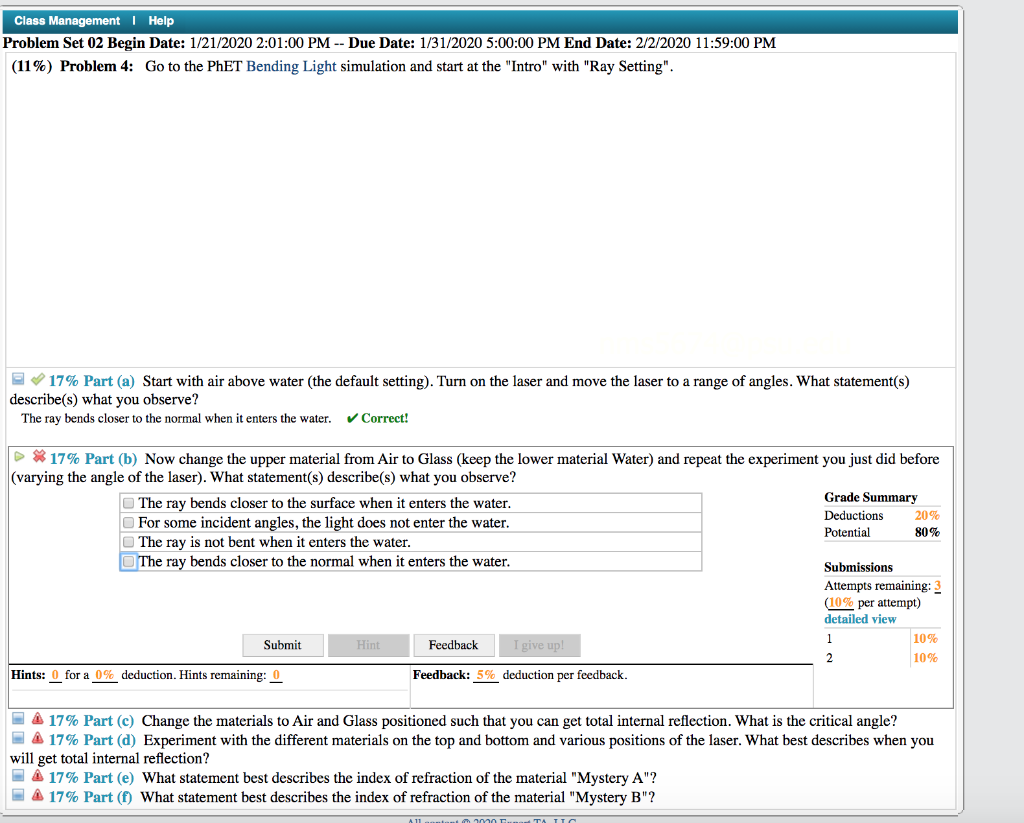This screenshot has width=1024, height=823.
Task: Click the blue panel icon beside Part (e)
Action: point(16,777)
